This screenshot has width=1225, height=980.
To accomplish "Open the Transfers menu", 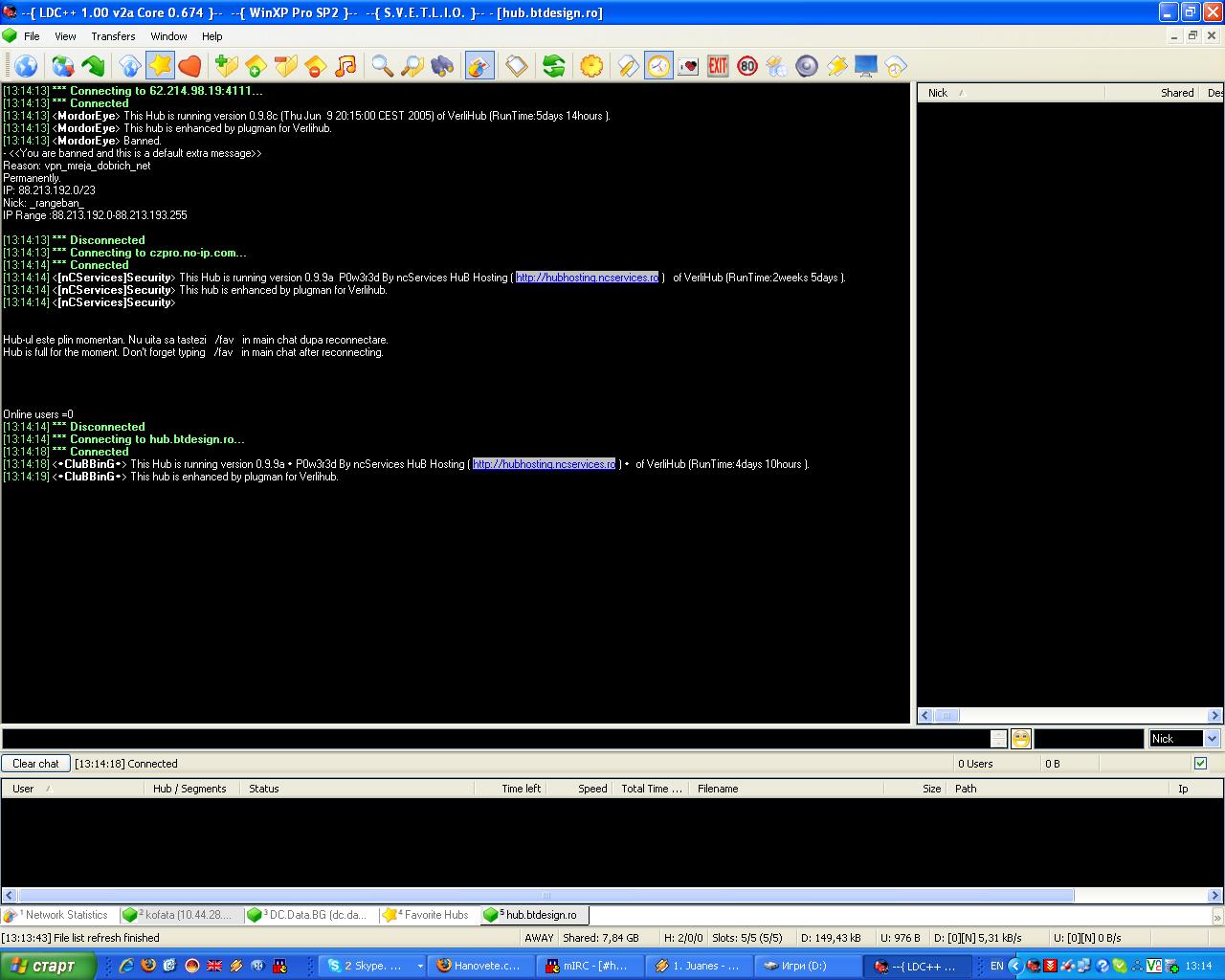I will tap(113, 36).
